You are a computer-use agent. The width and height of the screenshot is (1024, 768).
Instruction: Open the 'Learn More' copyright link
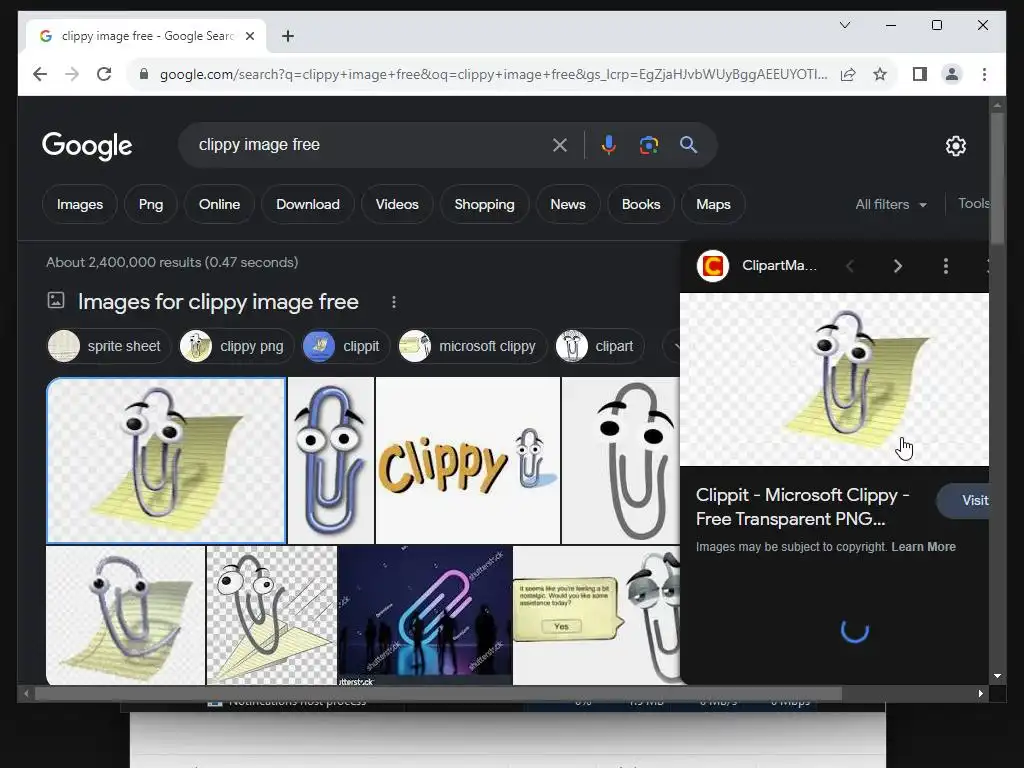(923, 547)
